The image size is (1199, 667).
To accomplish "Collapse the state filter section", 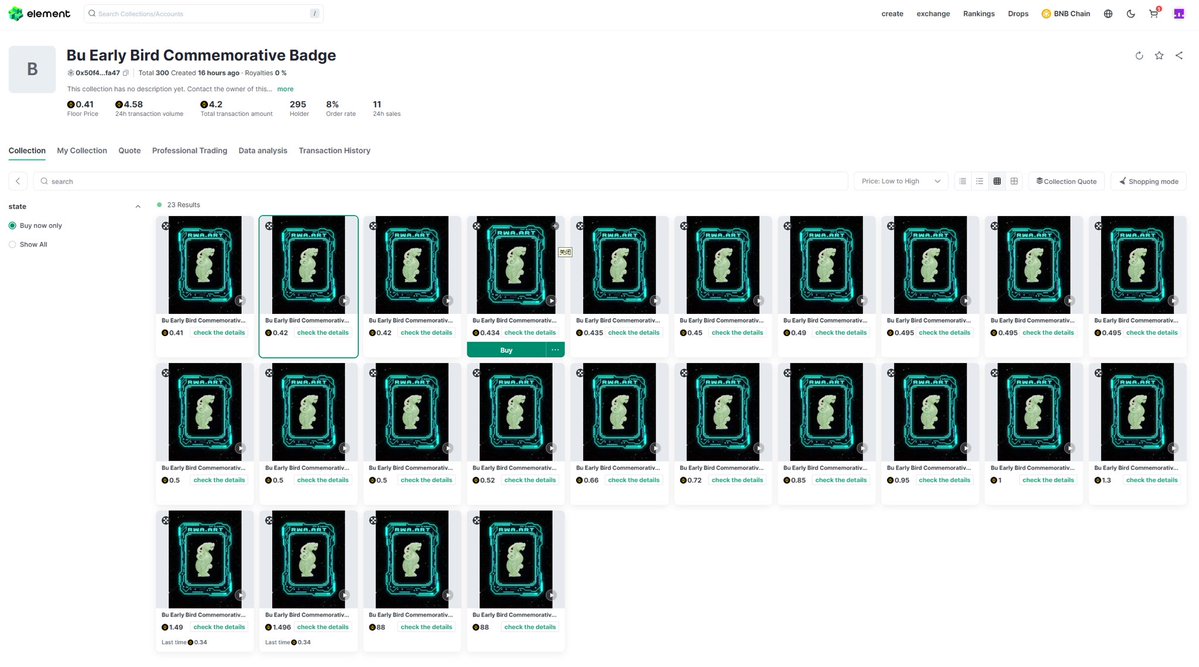I will pos(138,207).
